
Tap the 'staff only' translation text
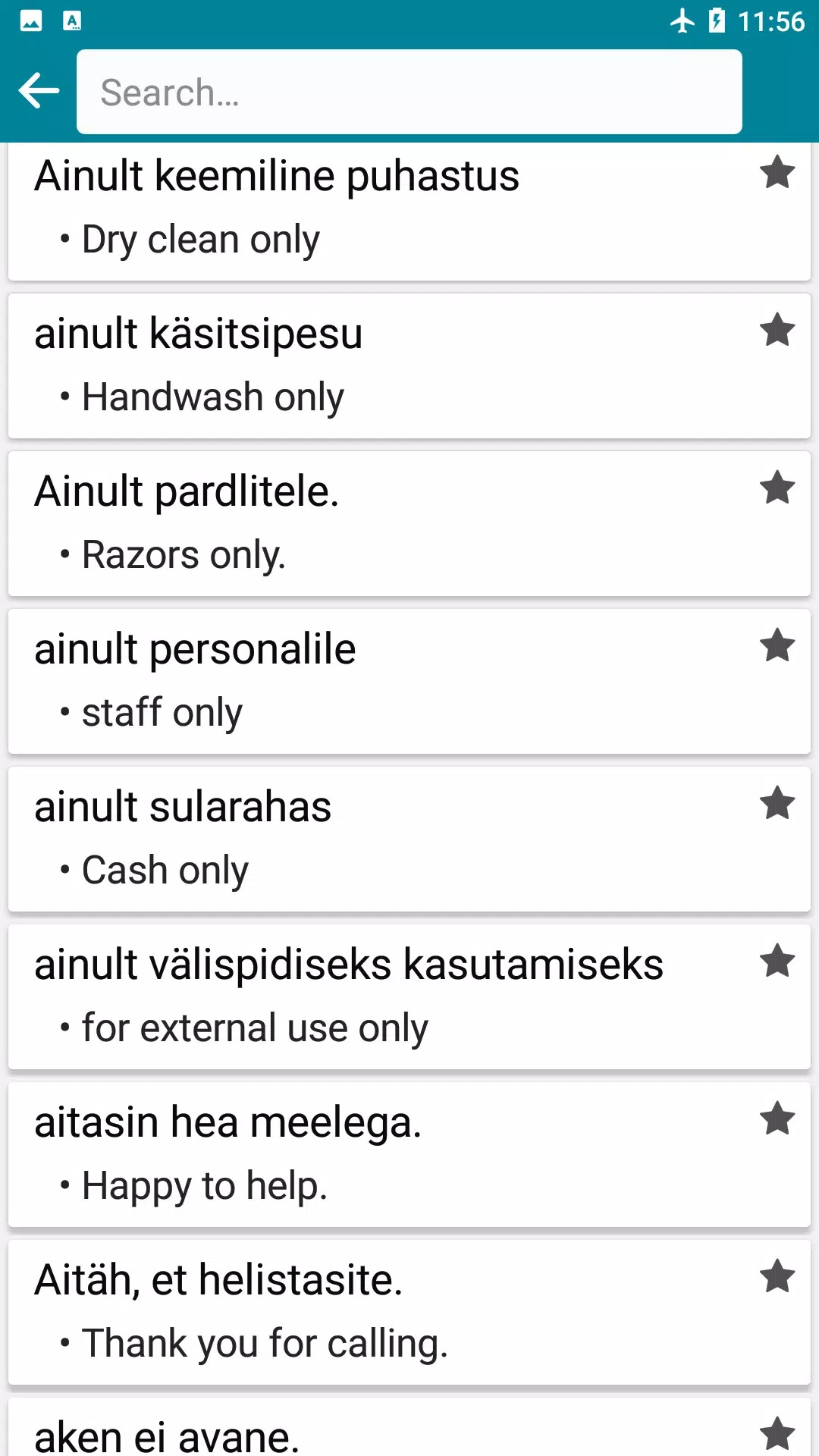click(x=162, y=713)
